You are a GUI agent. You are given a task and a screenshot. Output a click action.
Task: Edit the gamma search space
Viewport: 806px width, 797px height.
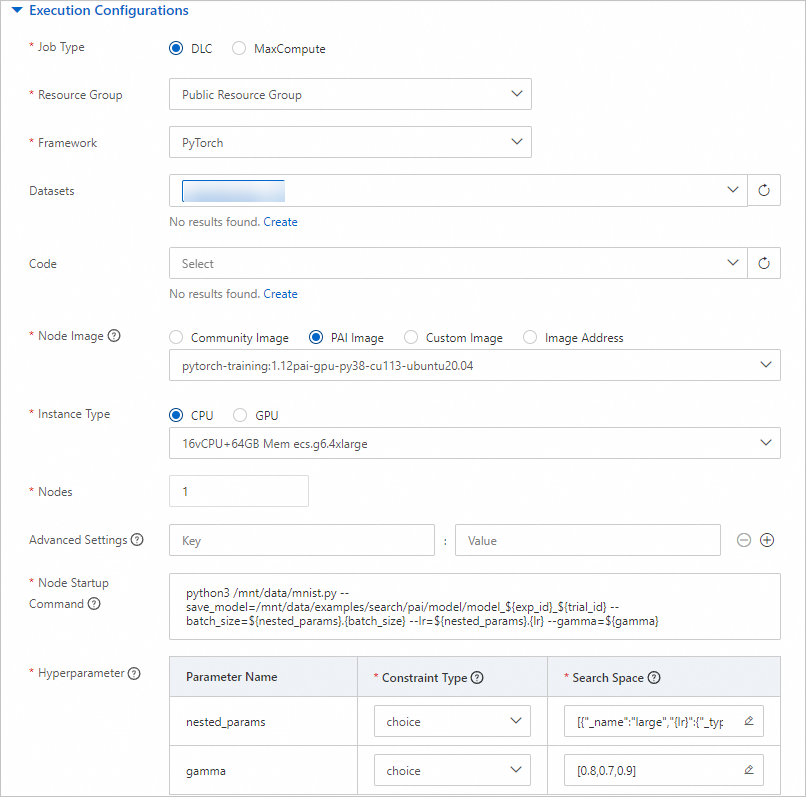tap(748, 770)
